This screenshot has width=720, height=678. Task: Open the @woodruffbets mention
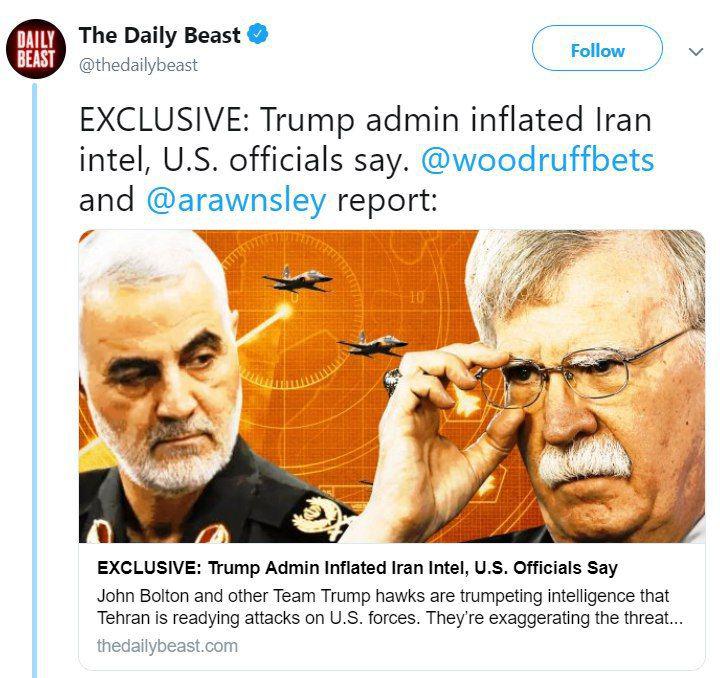537,160
